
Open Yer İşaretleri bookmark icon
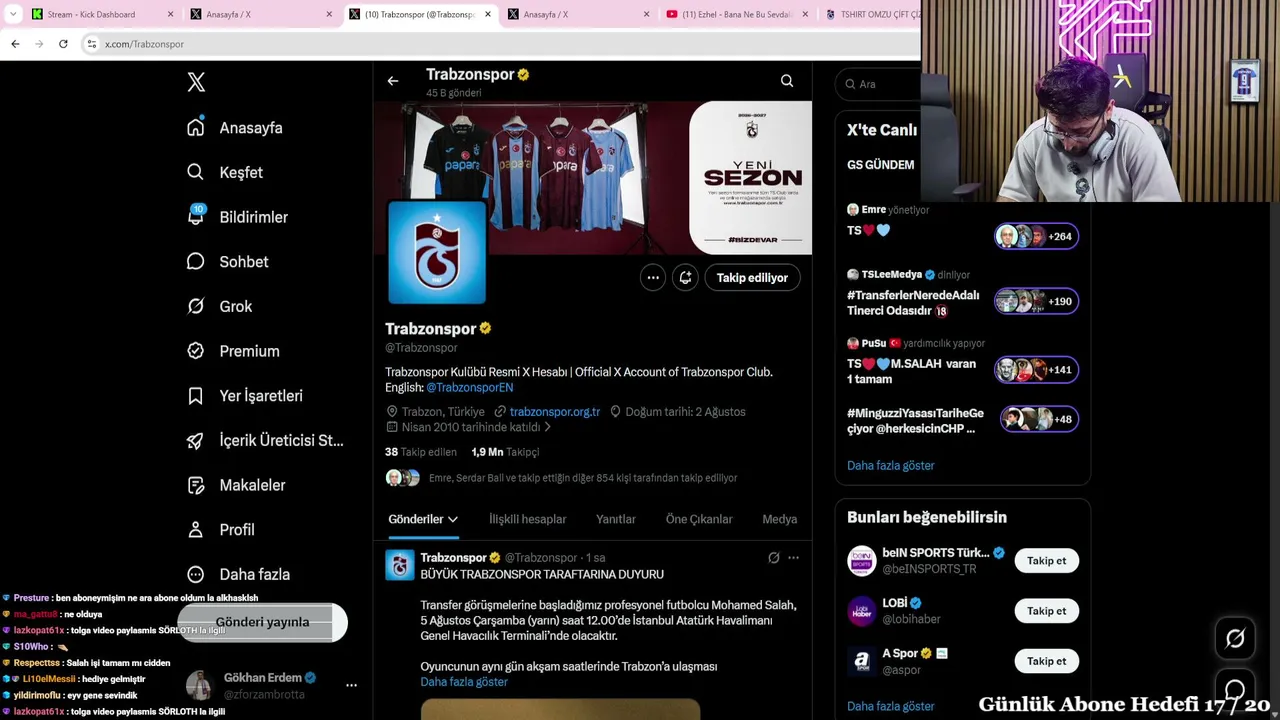tap(196, 396)
